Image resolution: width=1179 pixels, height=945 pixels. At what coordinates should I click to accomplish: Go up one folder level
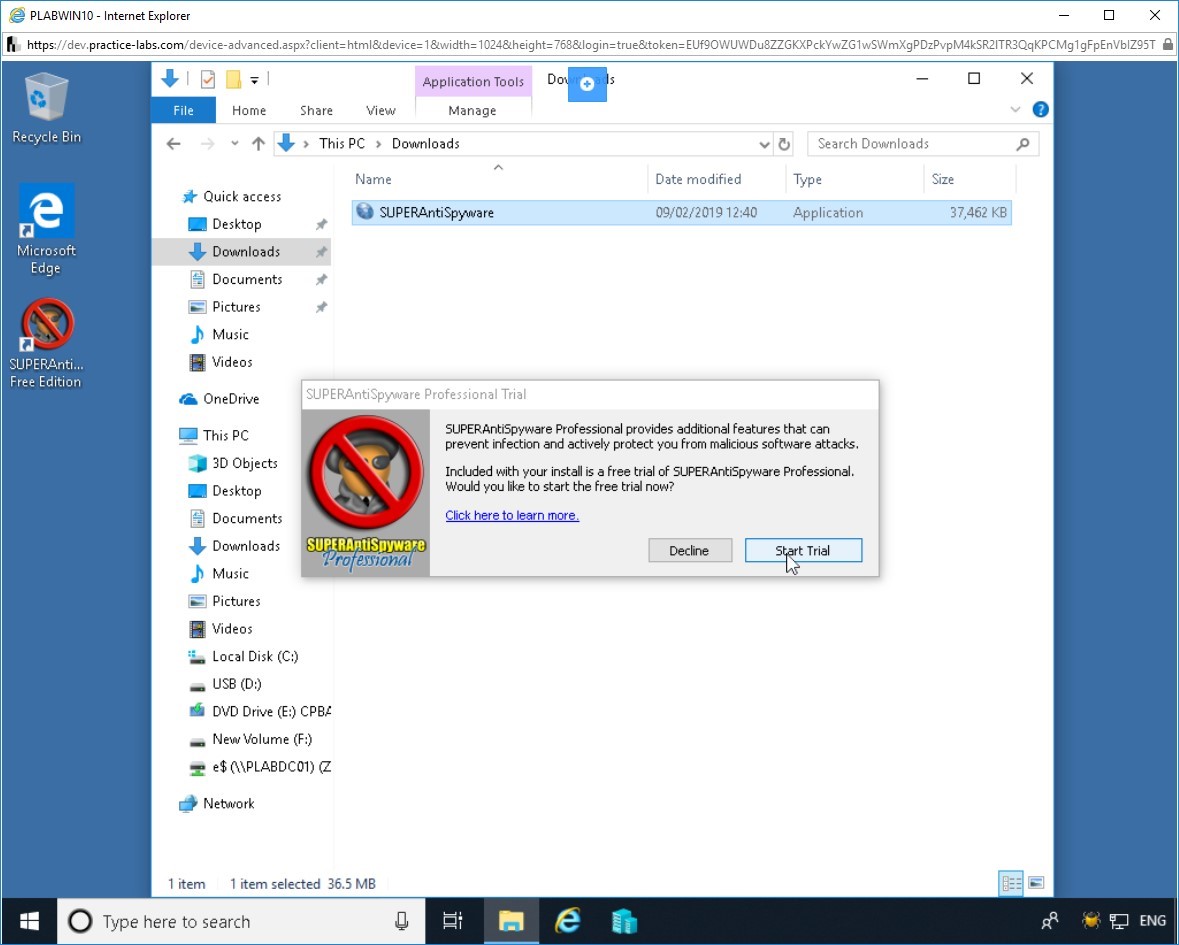coord(258,144)
